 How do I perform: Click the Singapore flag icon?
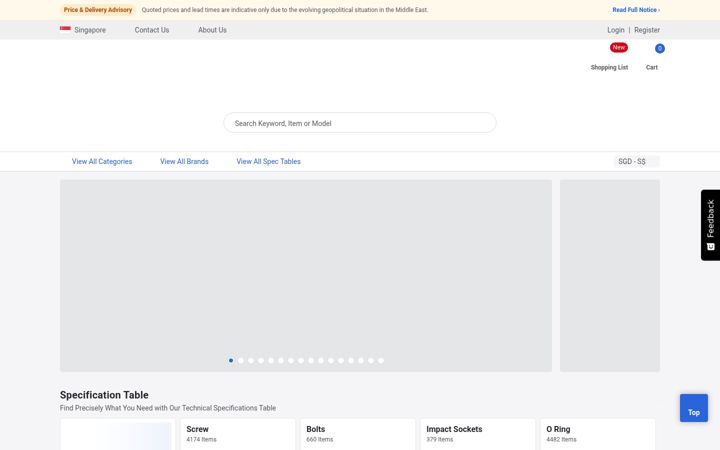click(65, 30)
